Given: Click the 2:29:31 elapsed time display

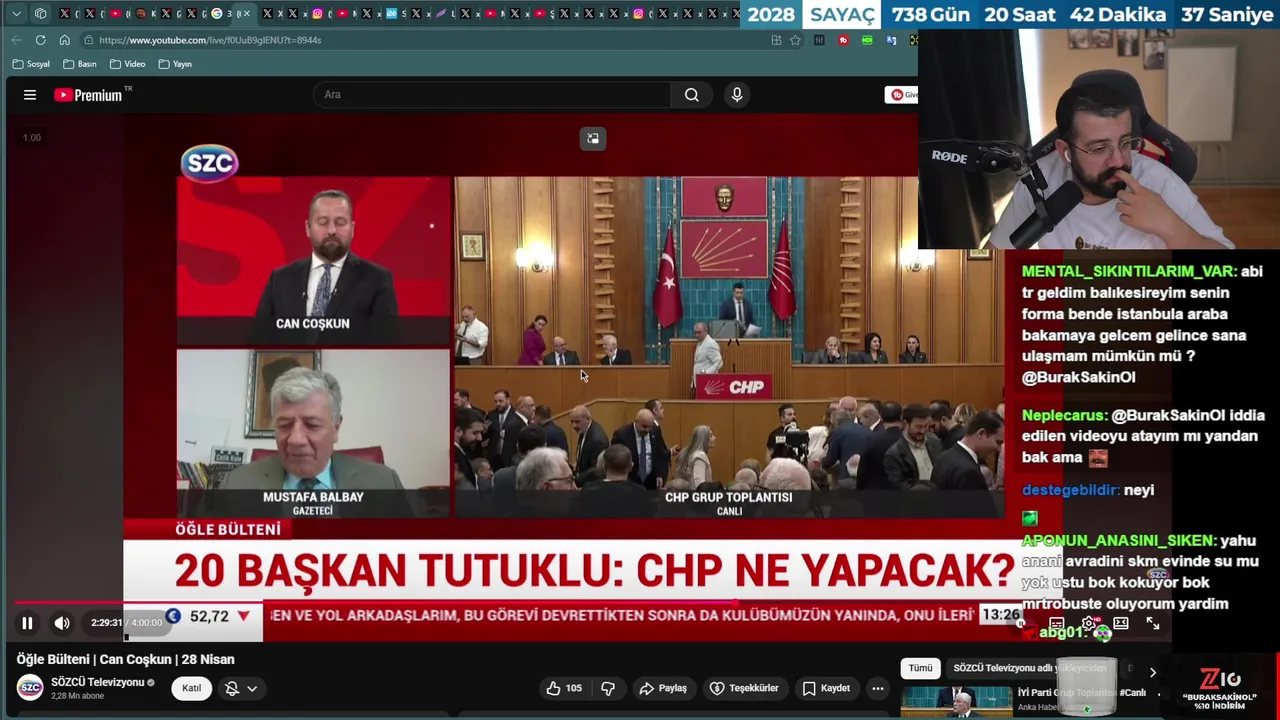Looking at the screenshot, I should pos(107,623).
